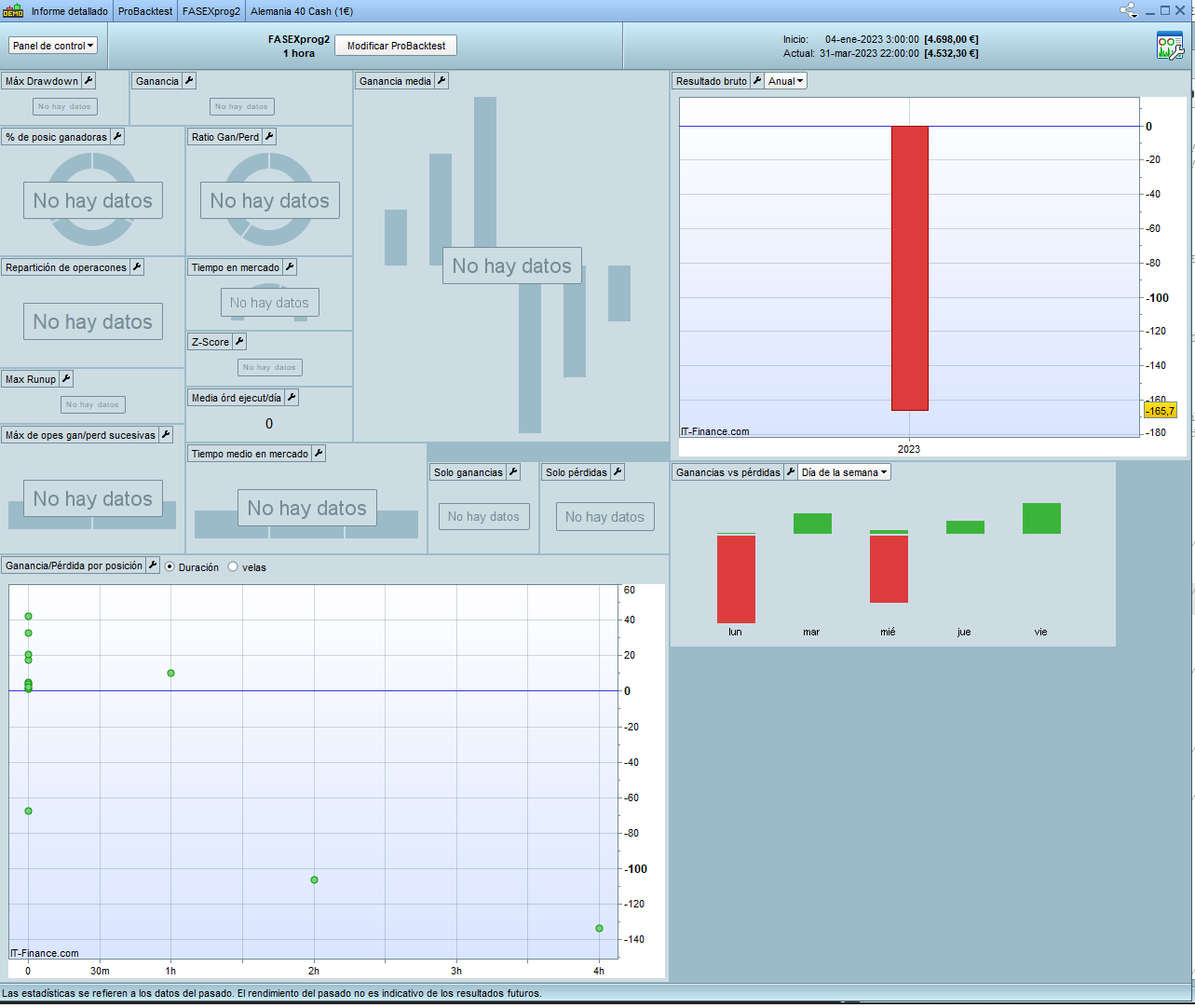This screenshot has width=1195, height=1008.
Task: Click the starting capital [4.698,00 €]
Action: point(951,39)
